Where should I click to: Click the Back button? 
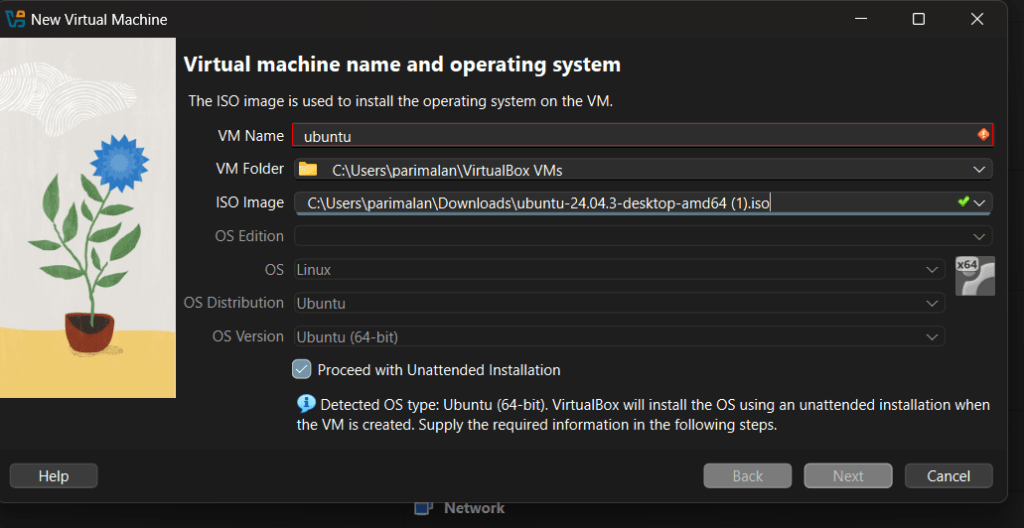click(x=747, y=476)
